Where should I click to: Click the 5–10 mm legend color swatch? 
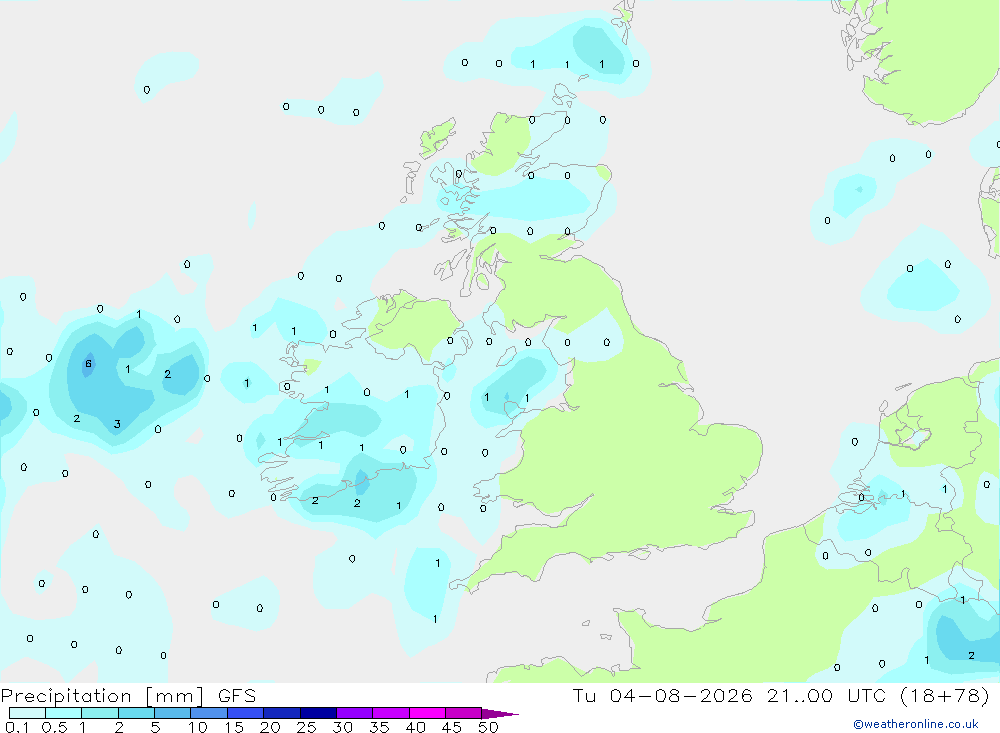click(172, 713)
